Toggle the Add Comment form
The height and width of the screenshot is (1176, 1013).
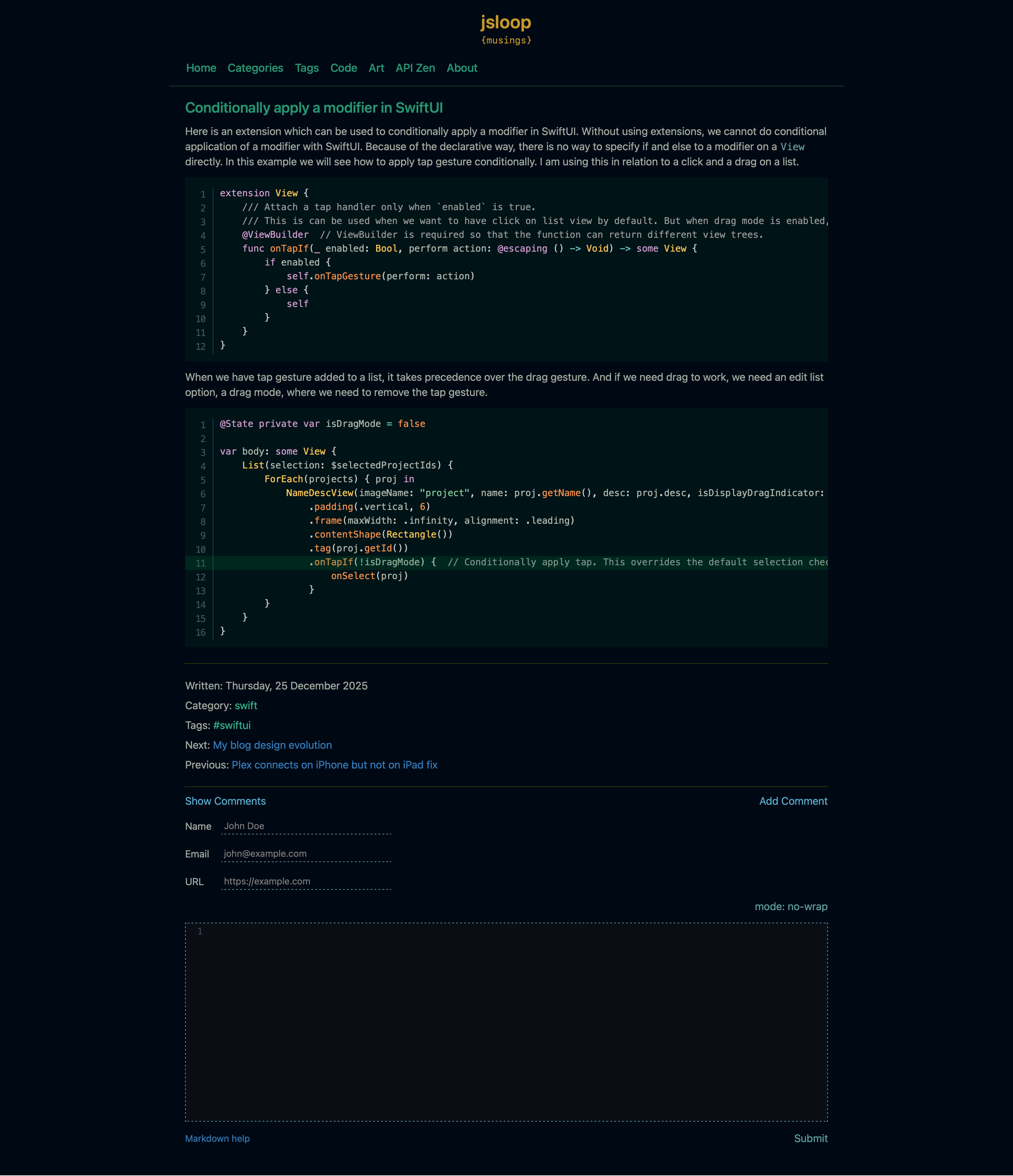[x=793, y=801]
